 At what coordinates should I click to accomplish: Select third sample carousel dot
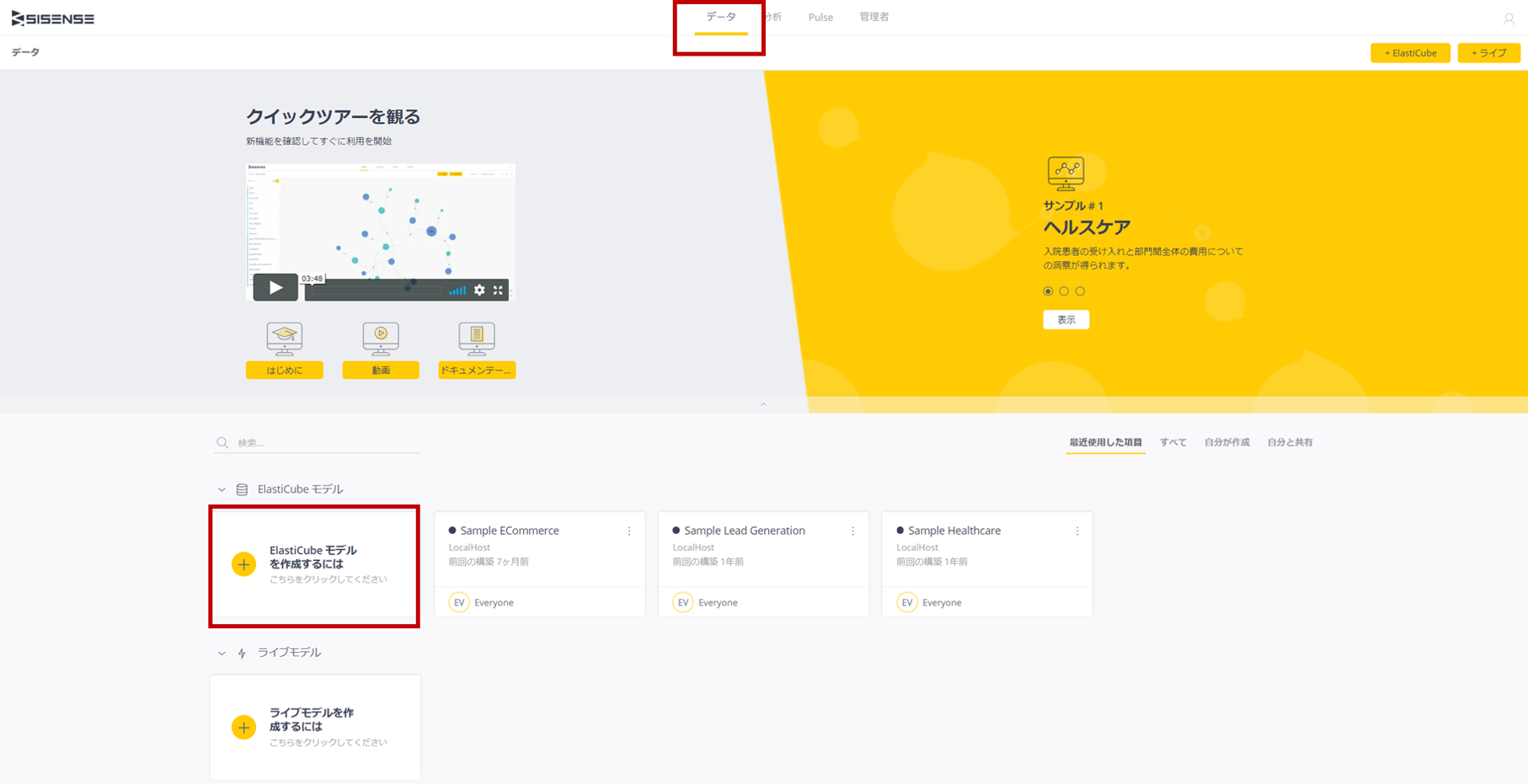click(1080, 291)
